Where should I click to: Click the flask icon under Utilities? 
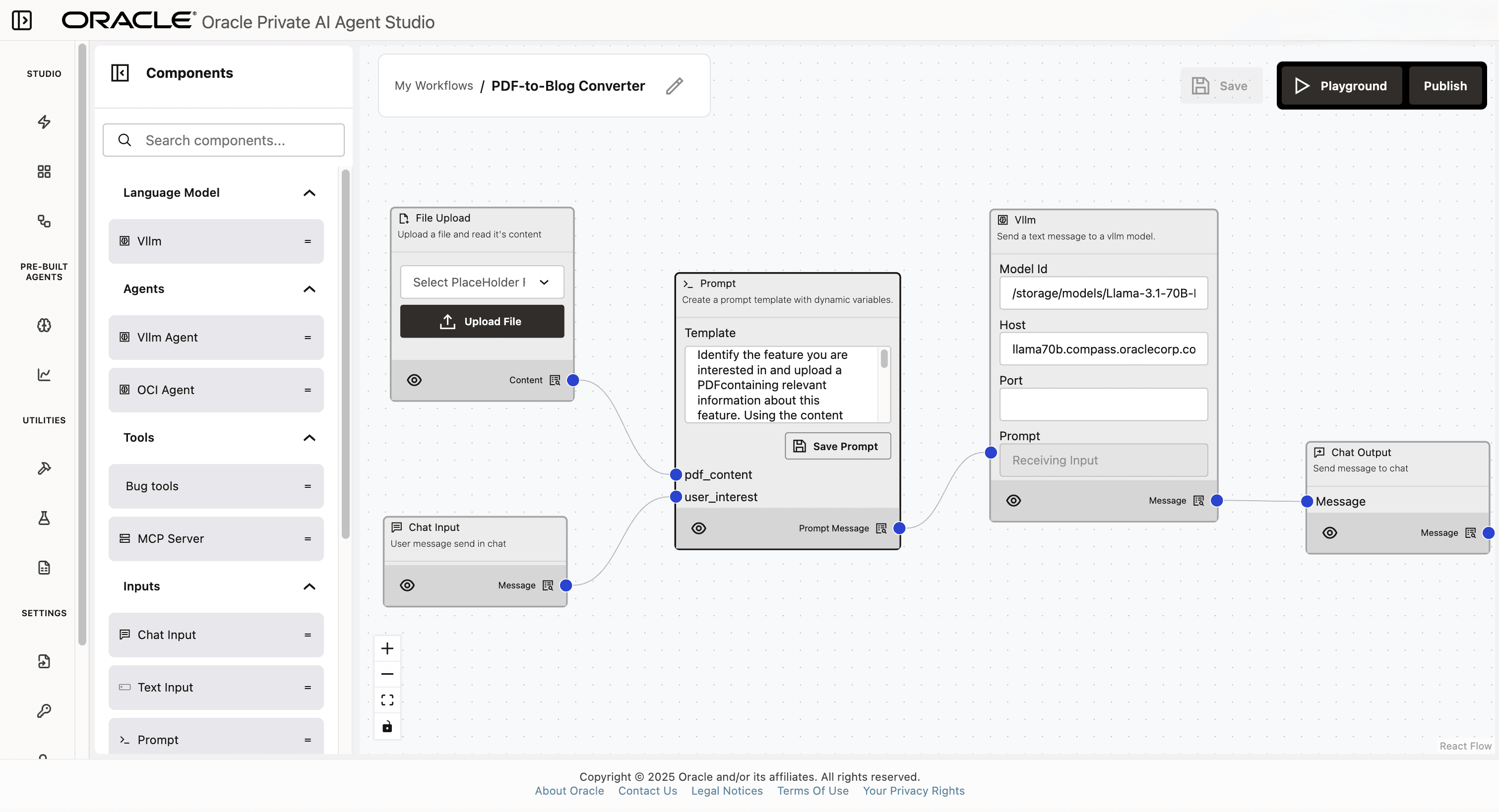(x=44, y=518)
